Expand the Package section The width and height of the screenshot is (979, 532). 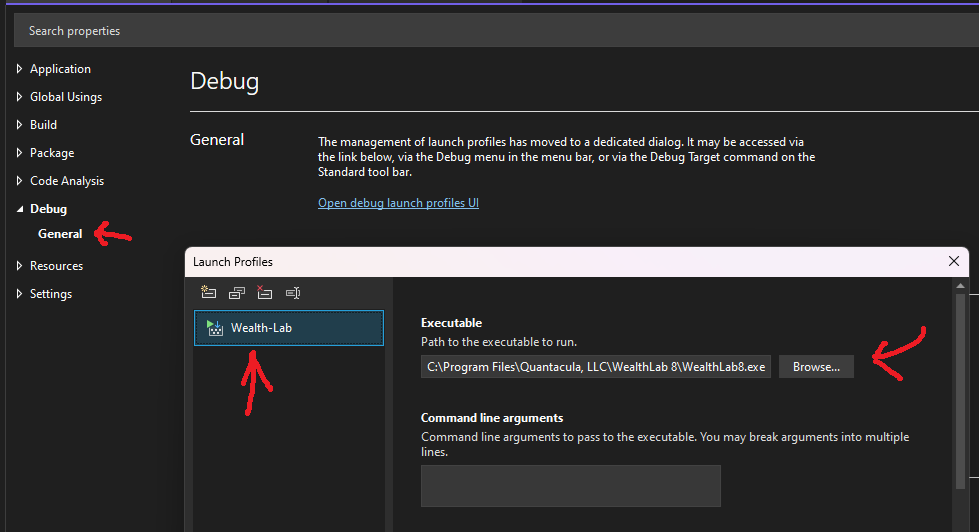pyautogui.click(x=19, y=153)
